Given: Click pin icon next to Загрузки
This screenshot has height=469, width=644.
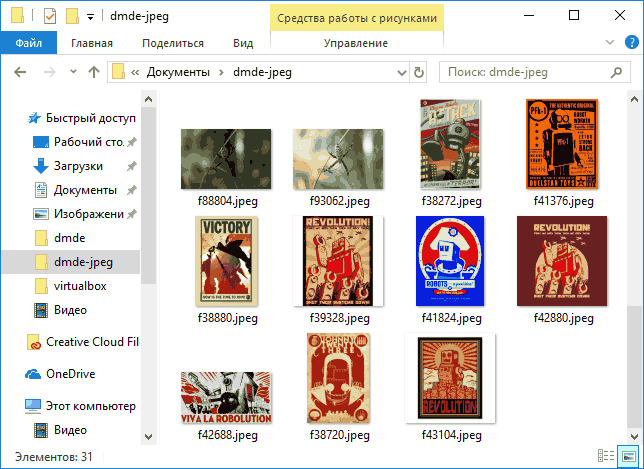Looking at the screenshot, I should pos(131,166).
